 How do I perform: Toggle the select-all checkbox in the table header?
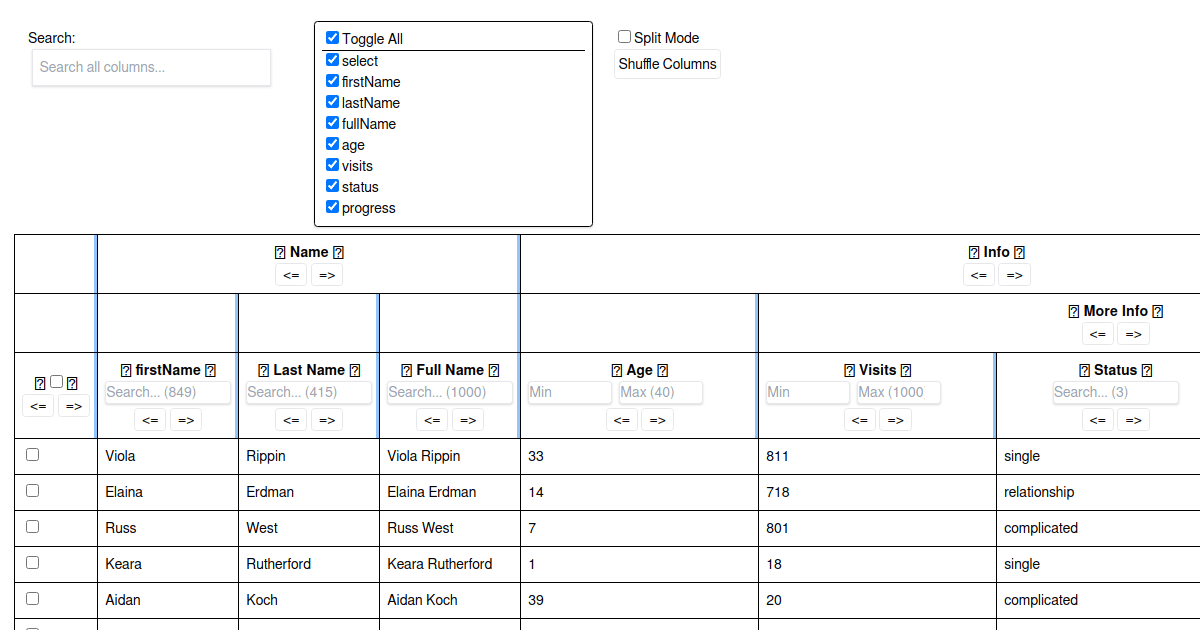[x=56, y=381]
